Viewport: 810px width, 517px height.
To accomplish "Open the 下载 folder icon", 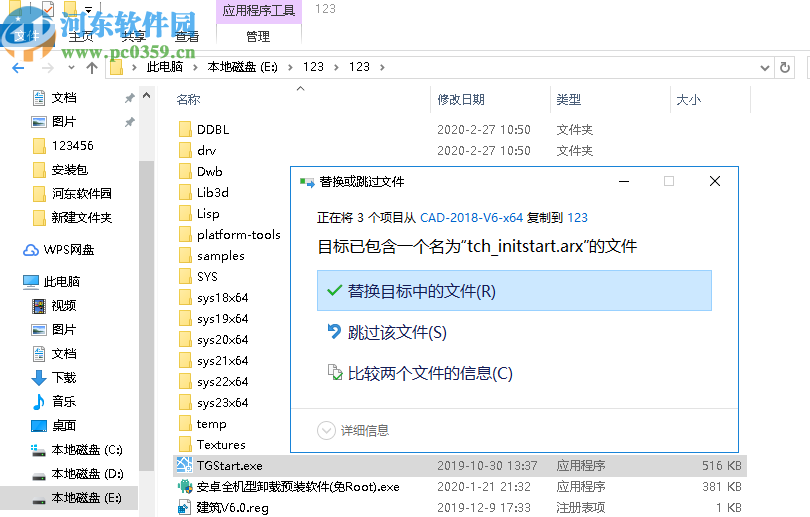I will tap(39, 378).
